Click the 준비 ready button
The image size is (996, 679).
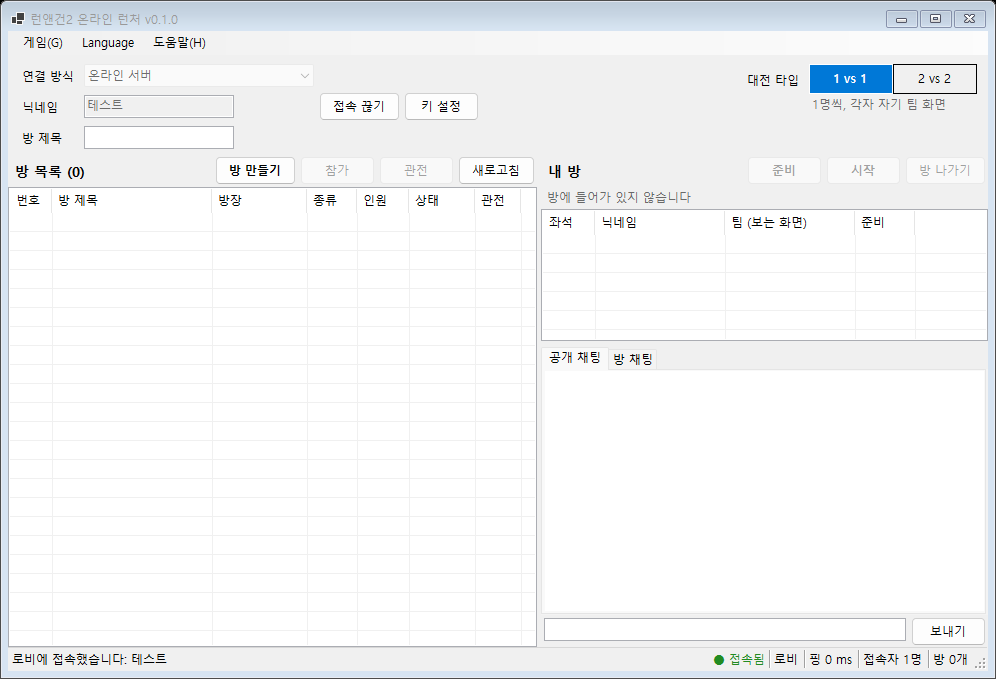point(784,170)
